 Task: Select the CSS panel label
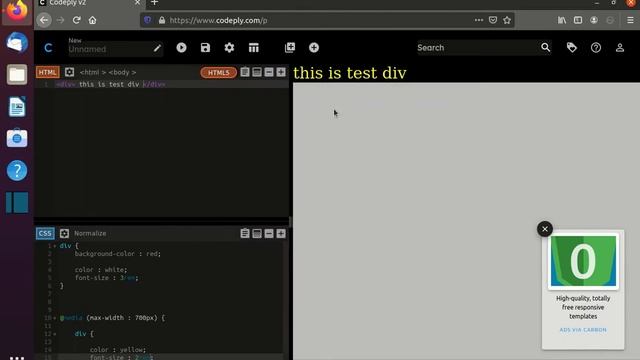point(45,233)
